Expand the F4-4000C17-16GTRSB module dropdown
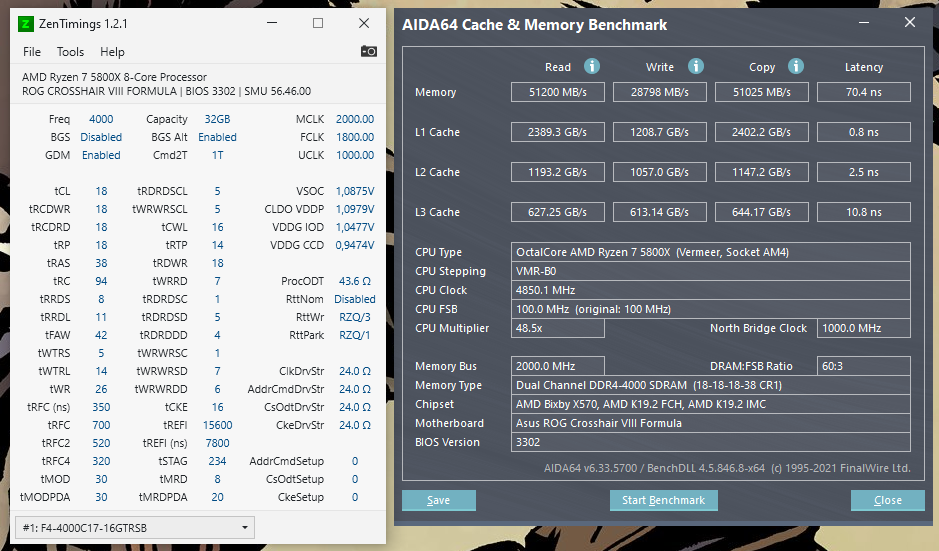 (x=135, y=528)
